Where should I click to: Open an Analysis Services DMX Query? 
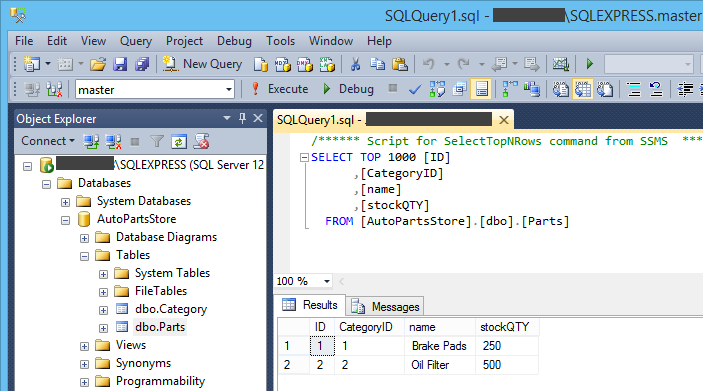coord(304,64)
